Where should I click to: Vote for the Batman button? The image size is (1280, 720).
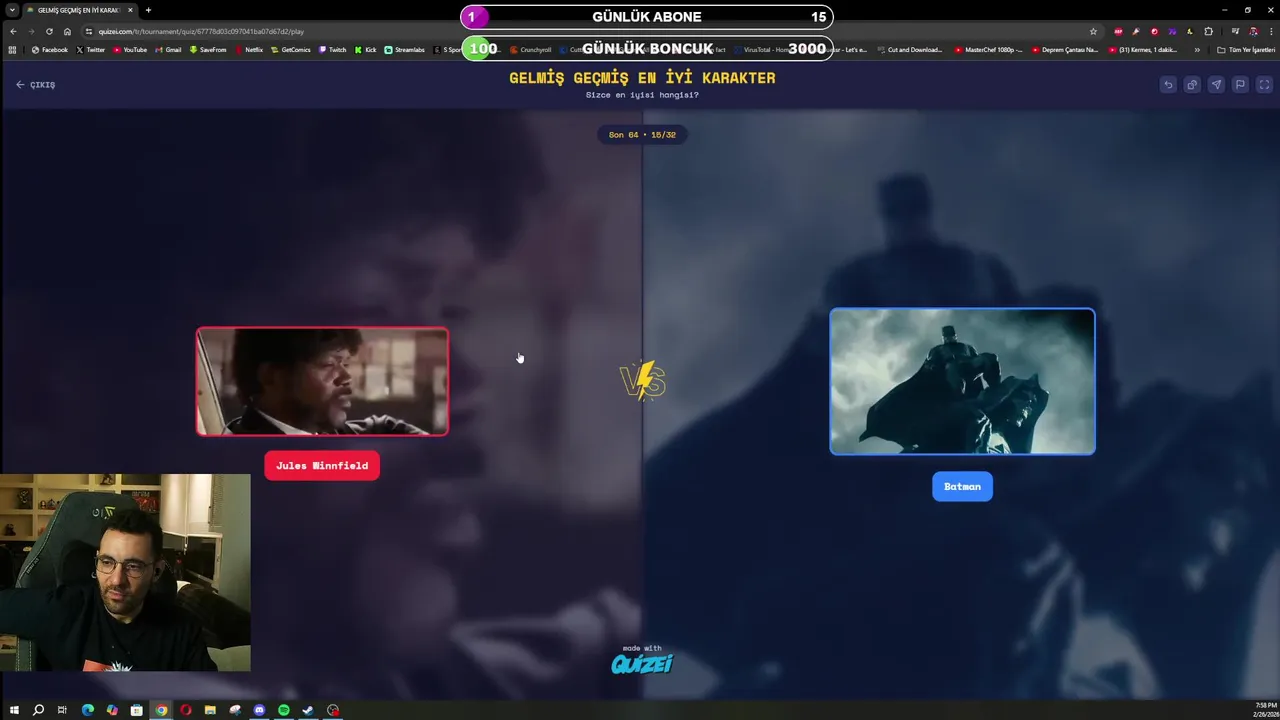(962, 487)
